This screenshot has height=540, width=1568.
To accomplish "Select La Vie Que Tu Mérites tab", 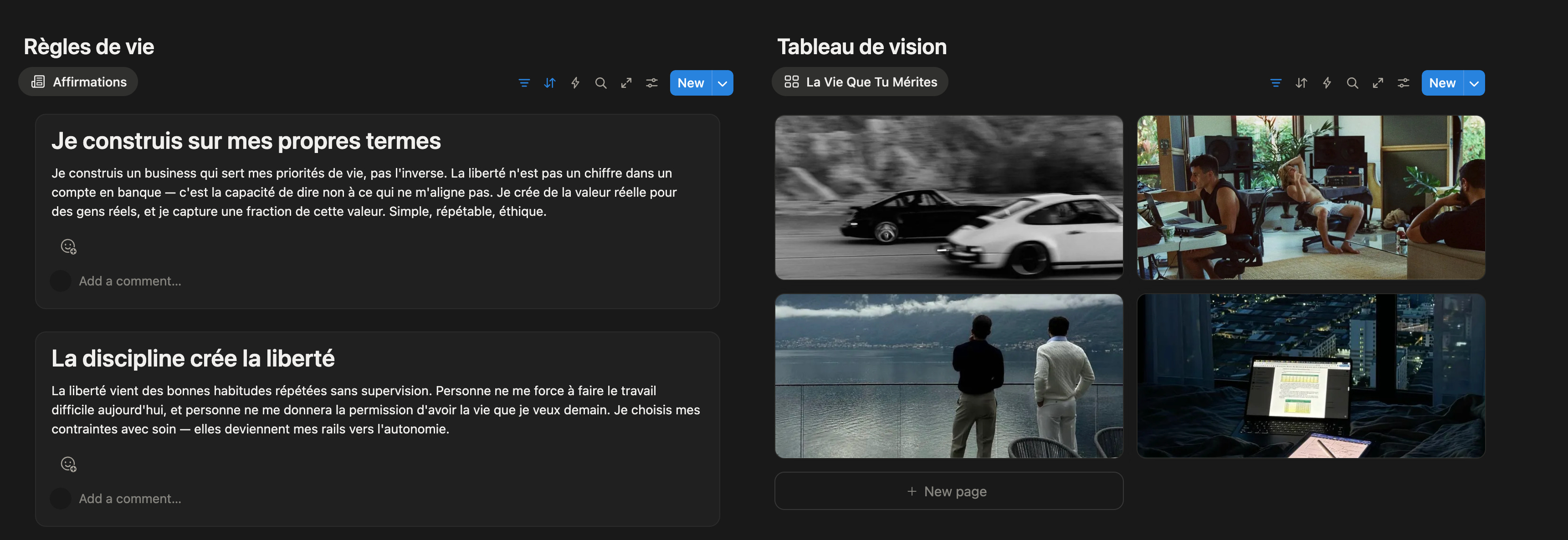I will pyautogui.click(x=860, y=82).
